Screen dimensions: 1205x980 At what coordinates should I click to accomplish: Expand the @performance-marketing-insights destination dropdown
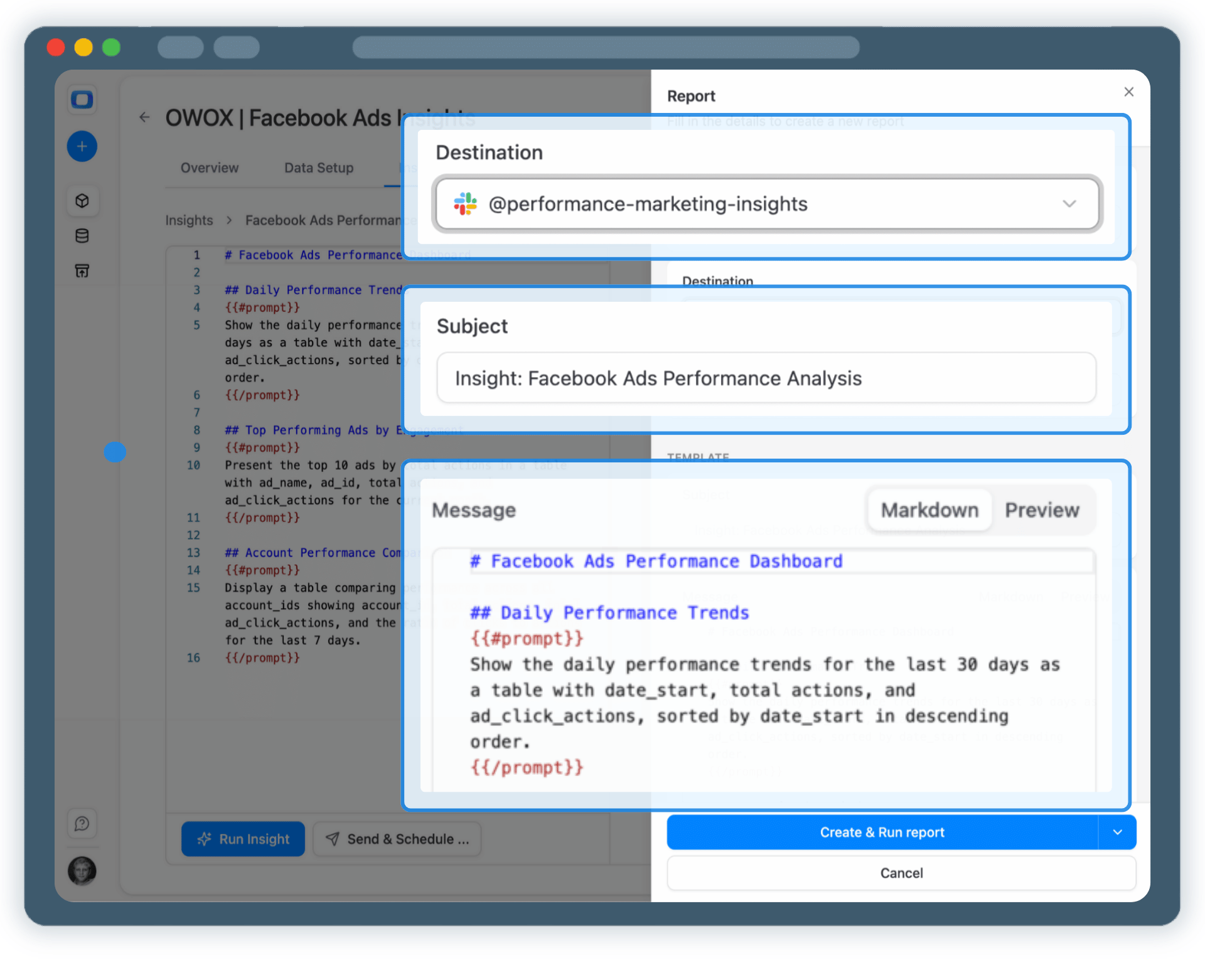pos(1070,204)
